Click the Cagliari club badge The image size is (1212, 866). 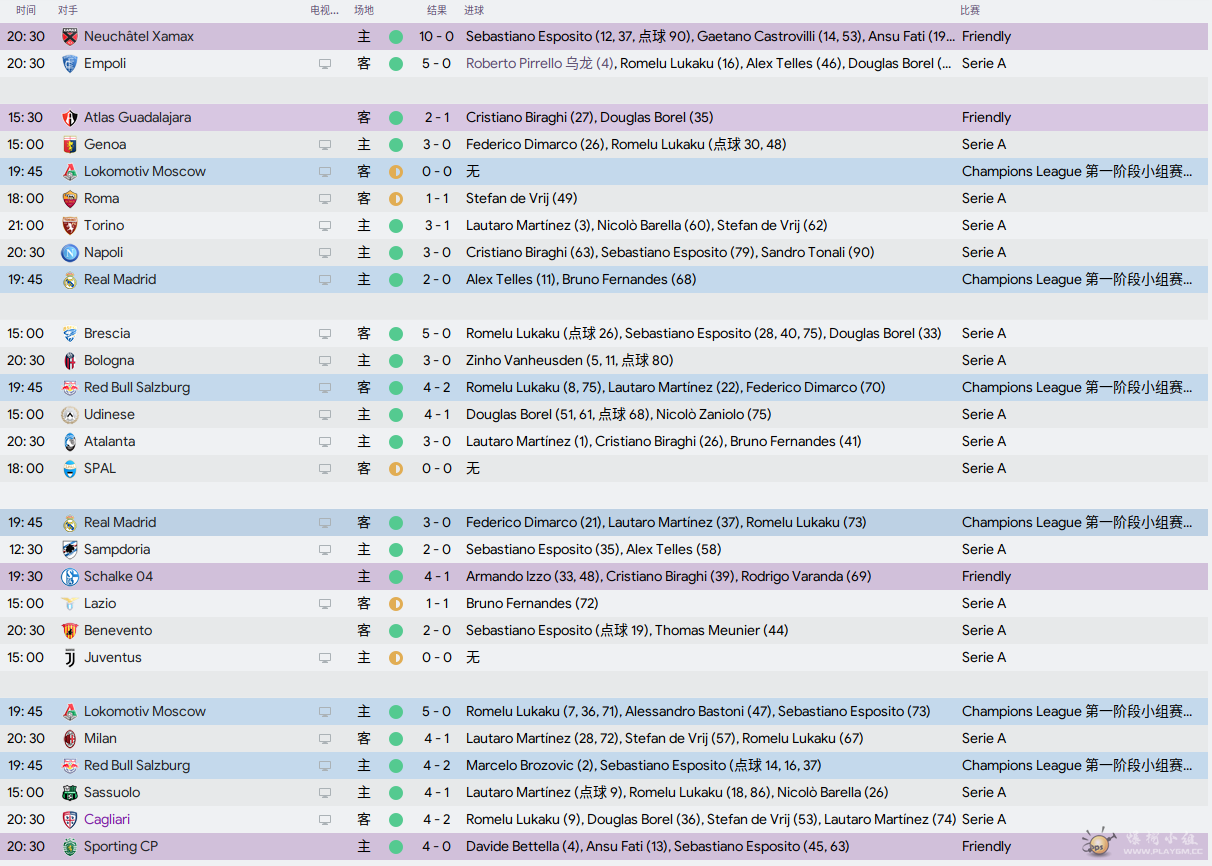[x=69, y=820]
